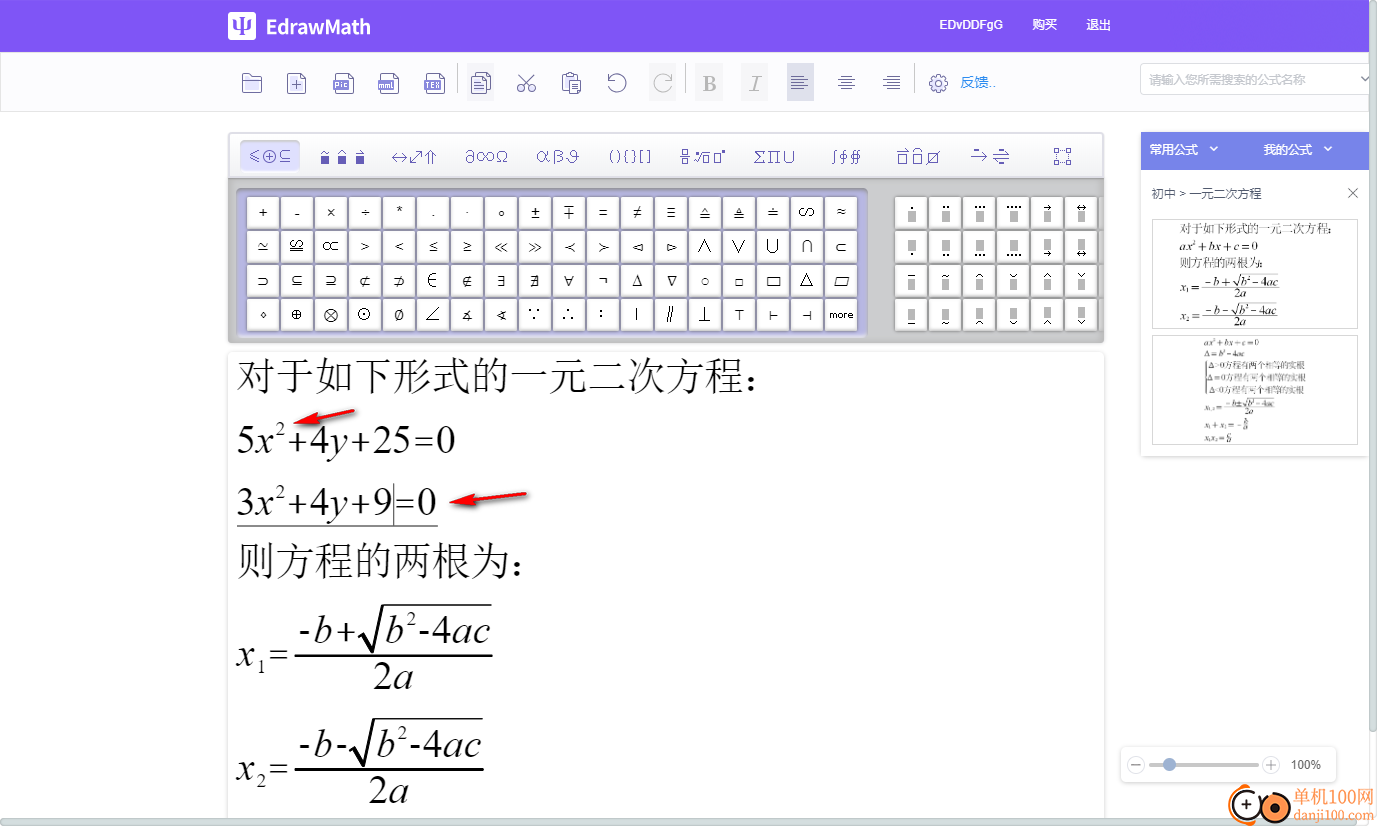Viewport: 1377px width, 826px height.
Task: Open the overbar and box templates
Action: (x=918, y=156)
